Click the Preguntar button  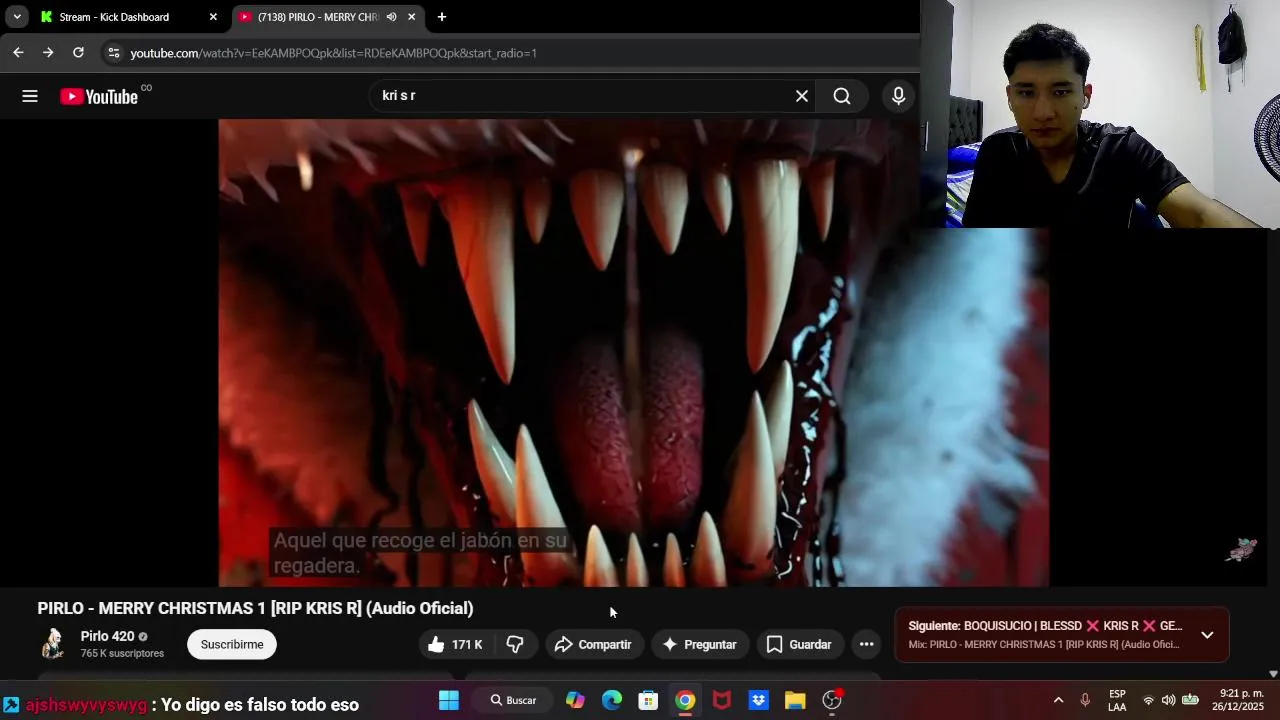point(700,645)
